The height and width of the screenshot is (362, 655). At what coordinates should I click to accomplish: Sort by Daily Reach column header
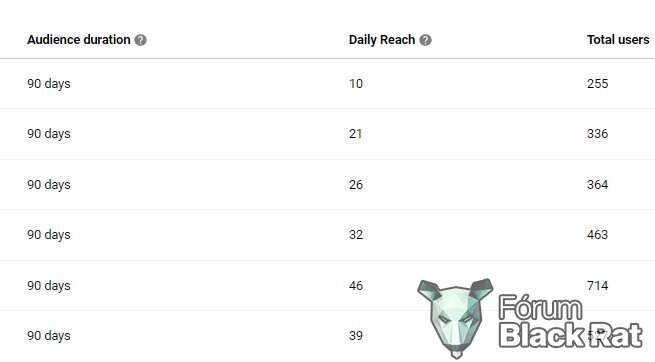[382, 40]
